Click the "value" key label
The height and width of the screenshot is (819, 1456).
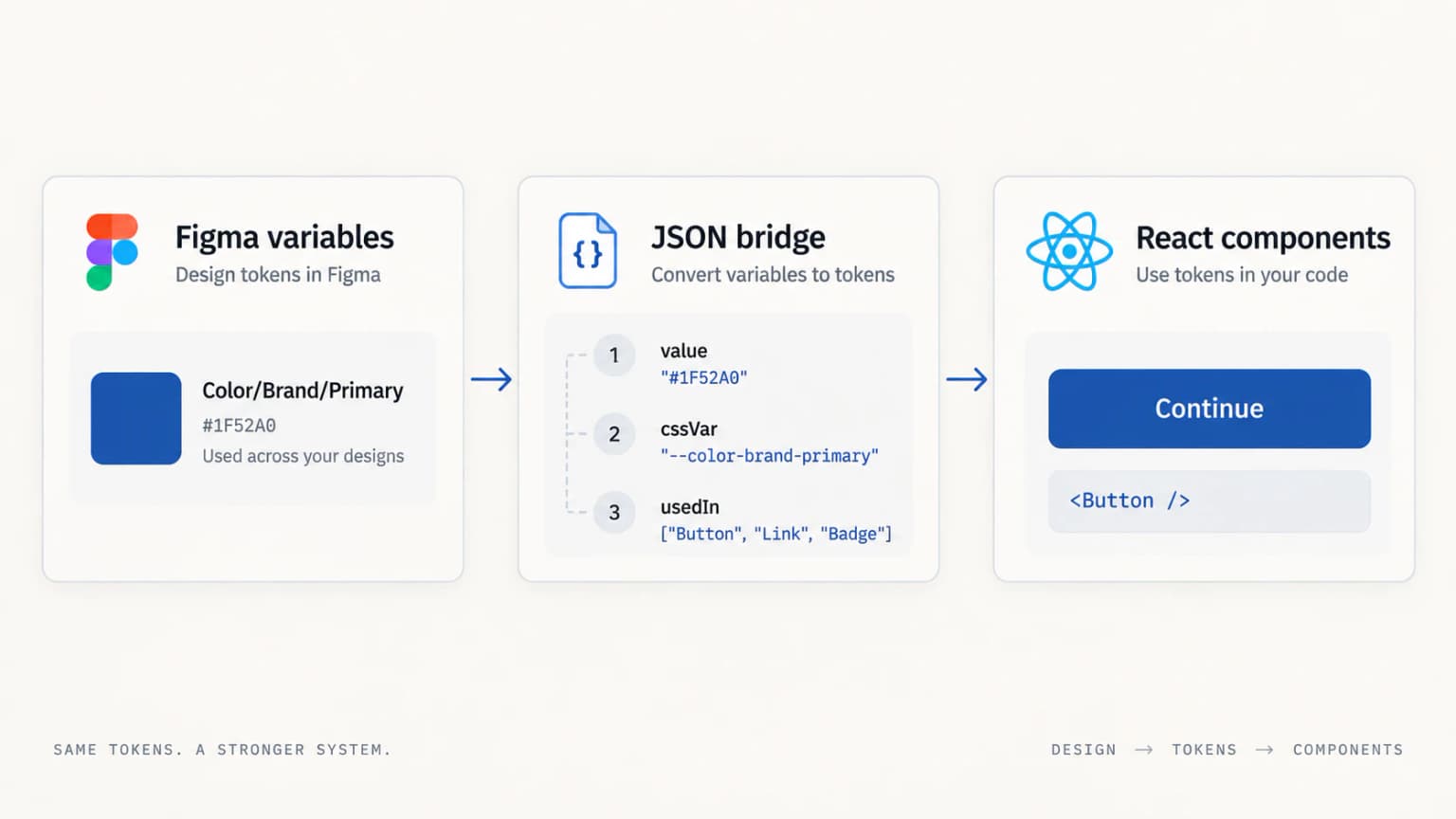(x=684, y=351)
